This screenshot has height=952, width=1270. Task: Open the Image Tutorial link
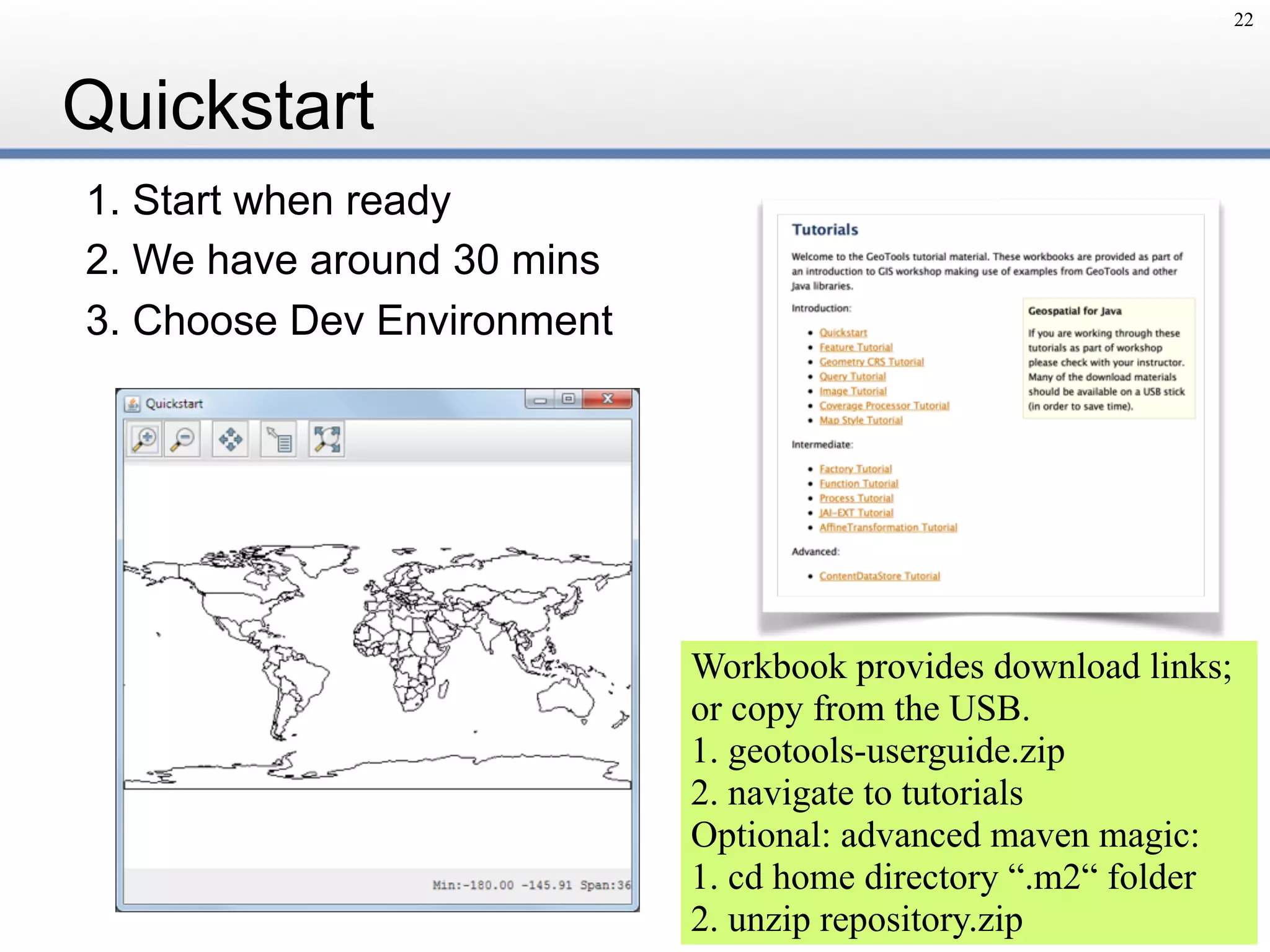(853, 391)
